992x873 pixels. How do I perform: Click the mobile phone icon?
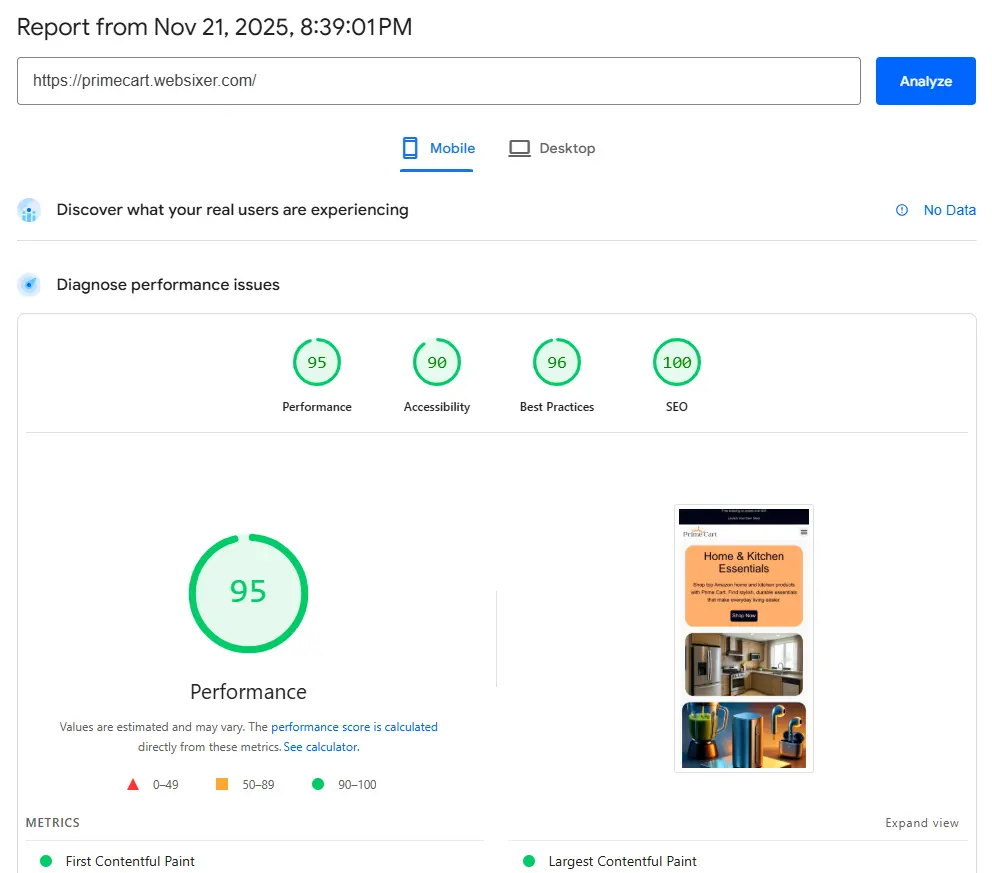point(410,148)
